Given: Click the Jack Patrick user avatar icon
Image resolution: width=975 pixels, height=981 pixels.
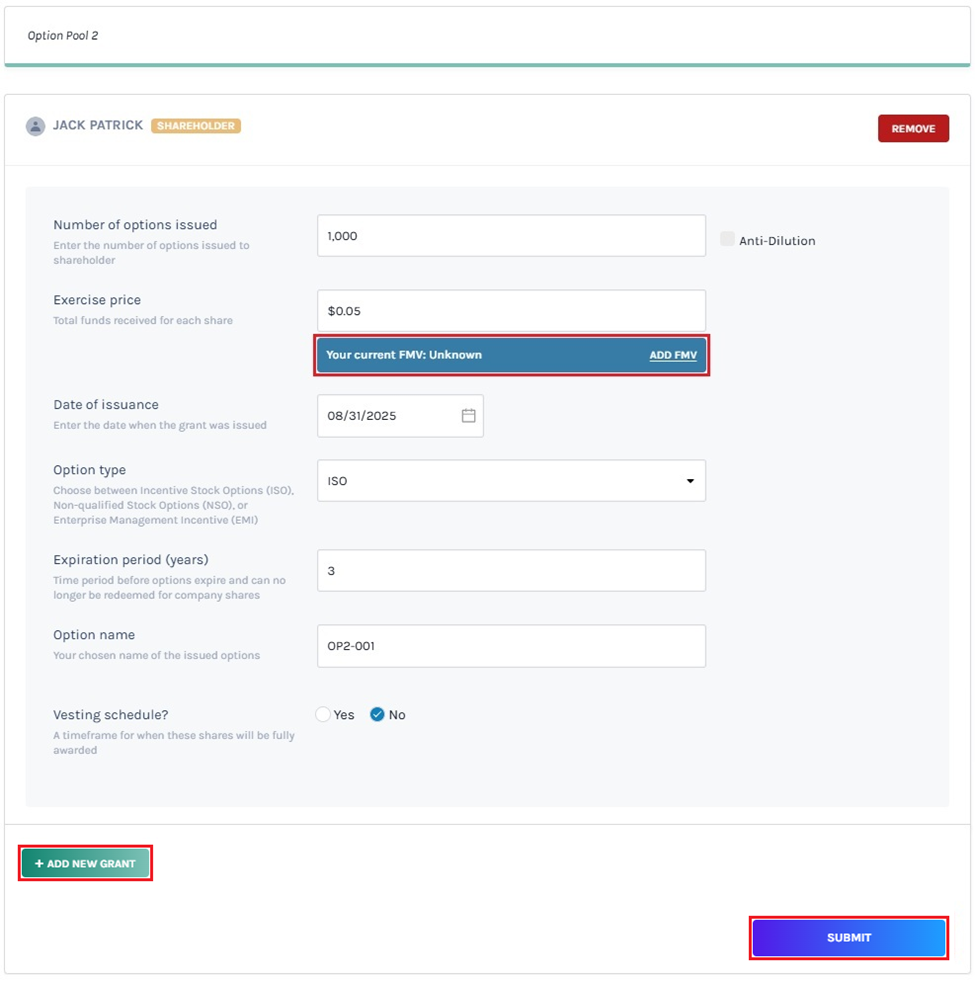Looking at the screenshot, I should (x=35, y=127).
